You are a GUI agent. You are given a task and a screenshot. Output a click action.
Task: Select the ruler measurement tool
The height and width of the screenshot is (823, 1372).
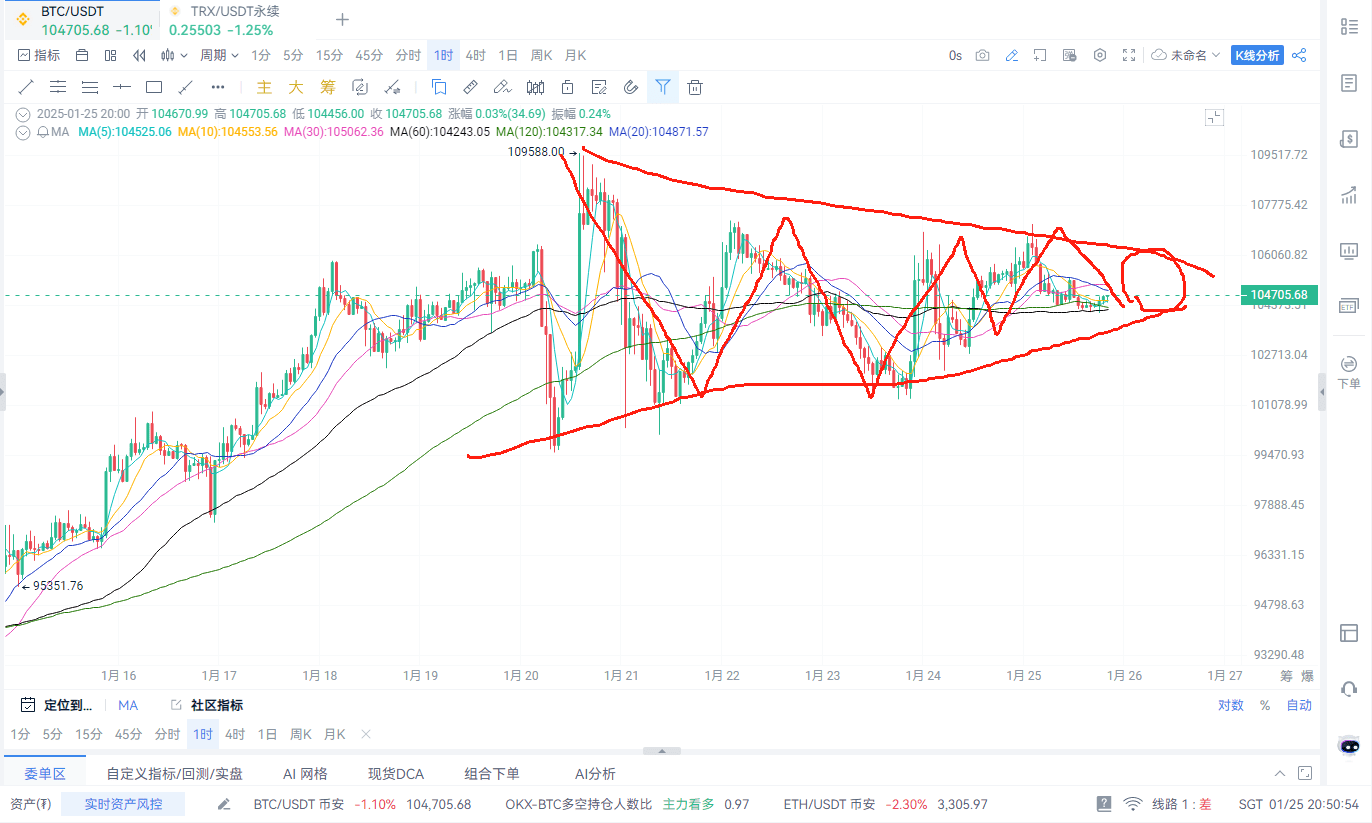coord(470,87)
